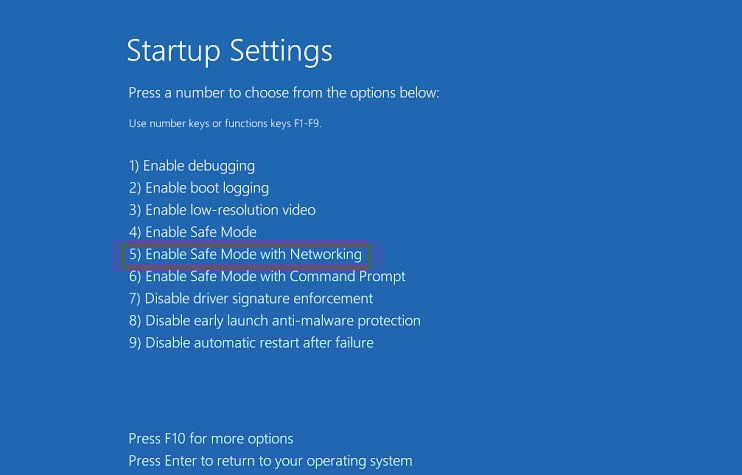Open 'more options' text in the footer
This screenshot has width=742, height=475.
coord(256,439)
